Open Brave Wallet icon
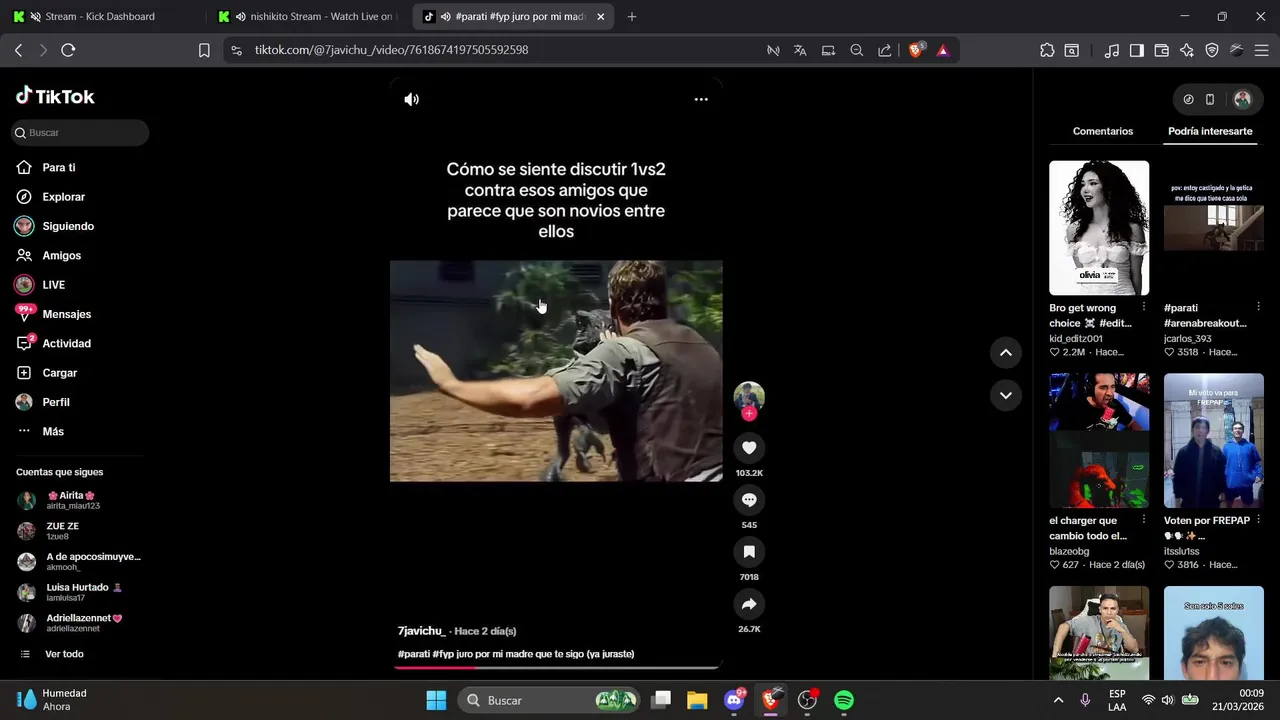 point(1161,50)
